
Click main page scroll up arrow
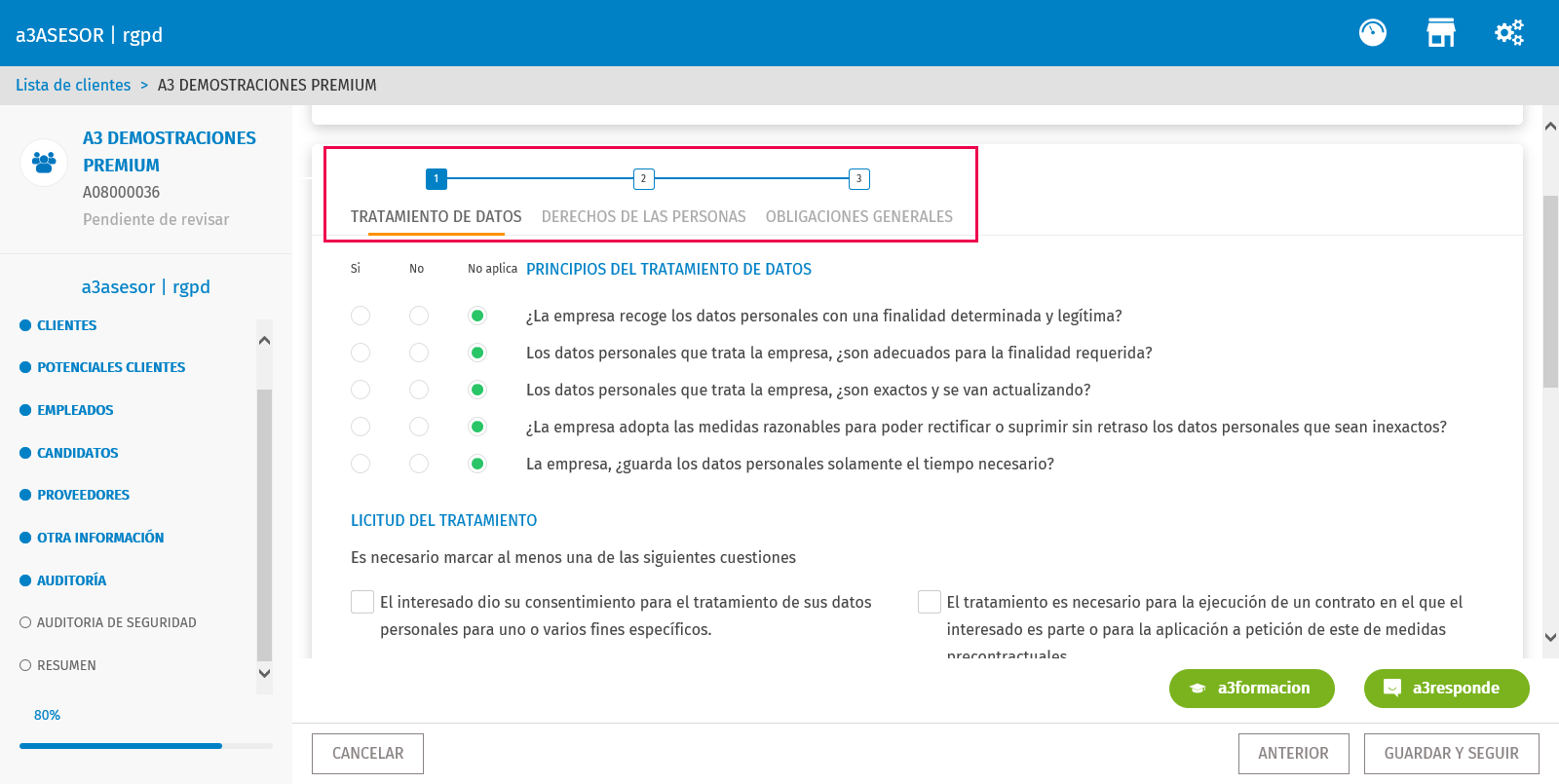[1550, 127]
